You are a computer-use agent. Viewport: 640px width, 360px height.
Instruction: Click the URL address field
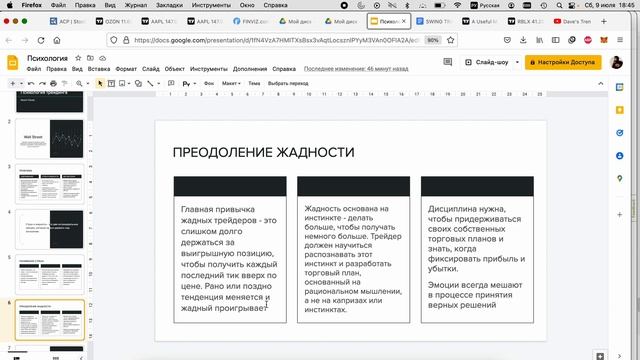pyautogui.click(x=276, y=40)
